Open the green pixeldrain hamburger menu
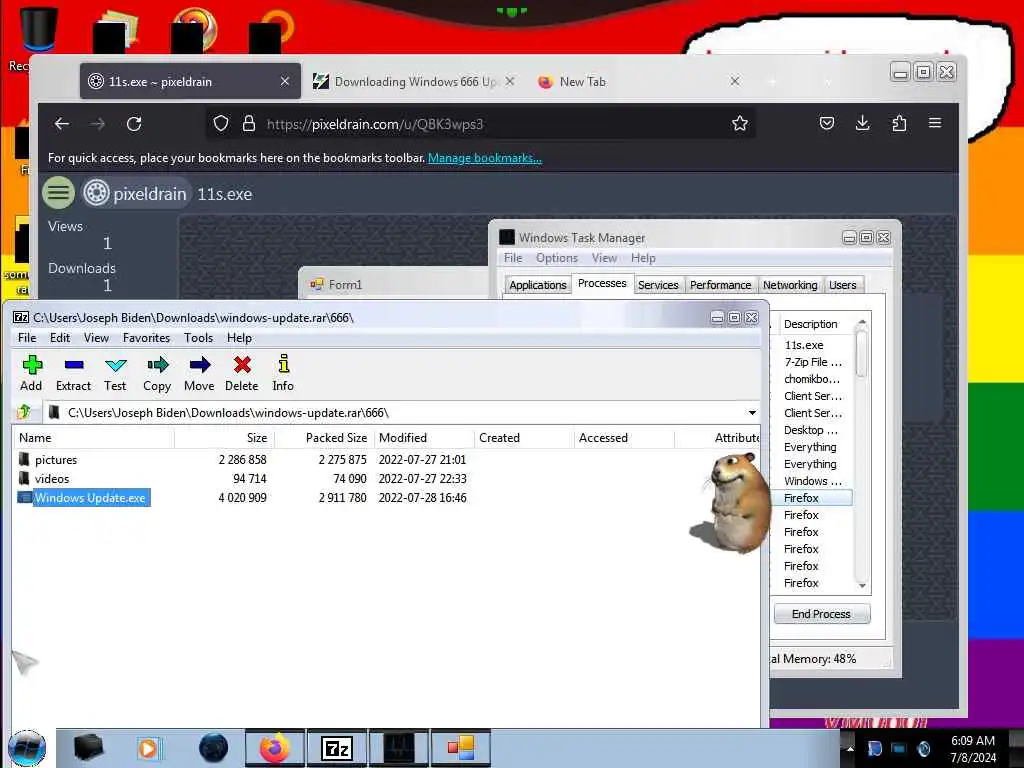The image size is (1024, 768). pos(58,193)
